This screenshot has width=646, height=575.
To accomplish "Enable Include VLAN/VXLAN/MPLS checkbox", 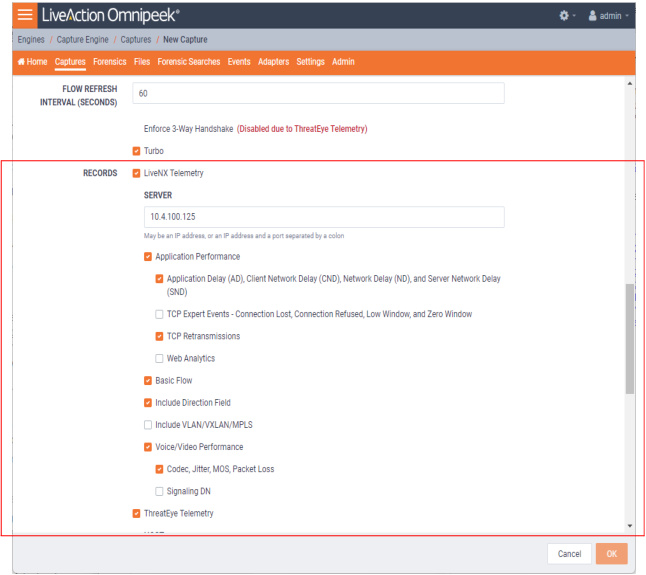I will (148, 425).
